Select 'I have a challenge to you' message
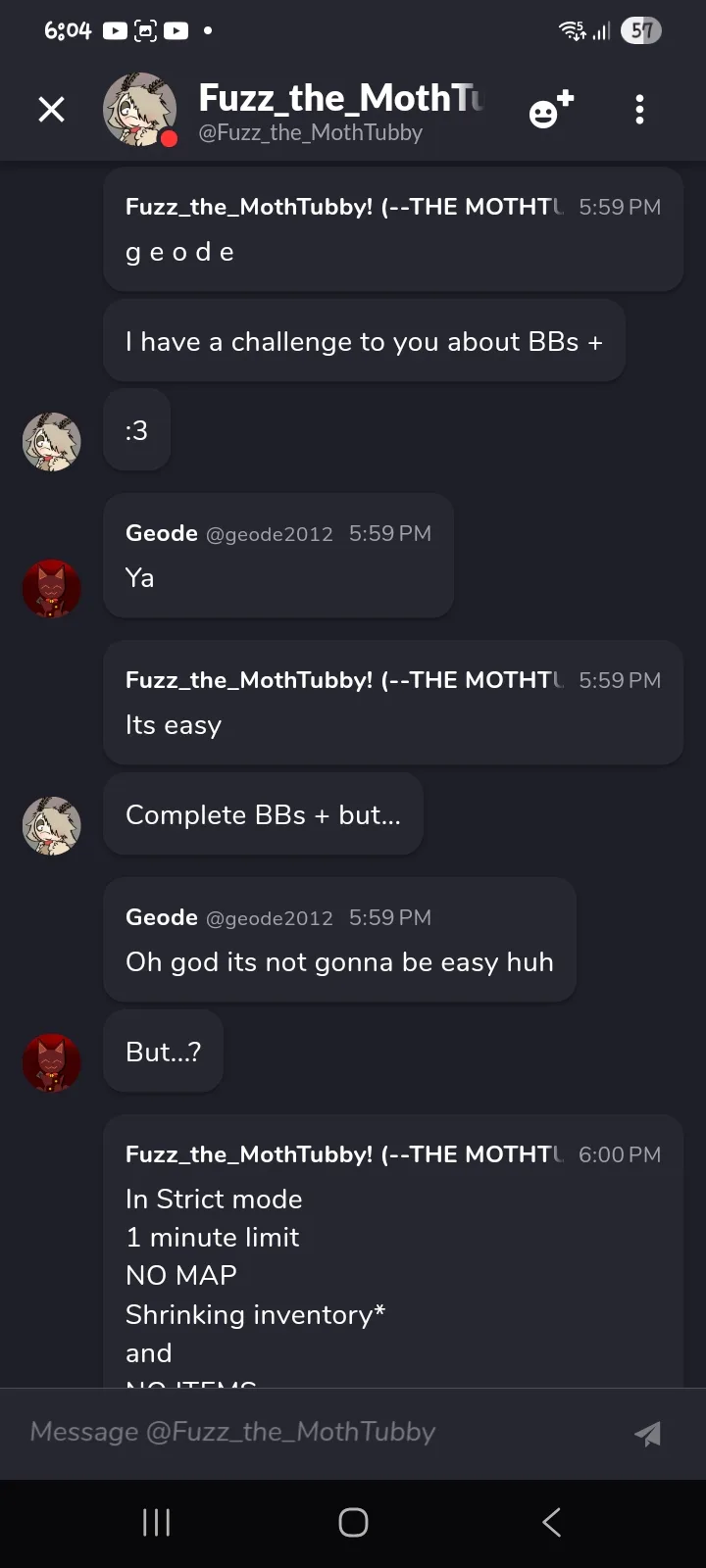Image resolution: width=706 pixels, height=1568 pixels. point(364,341)
